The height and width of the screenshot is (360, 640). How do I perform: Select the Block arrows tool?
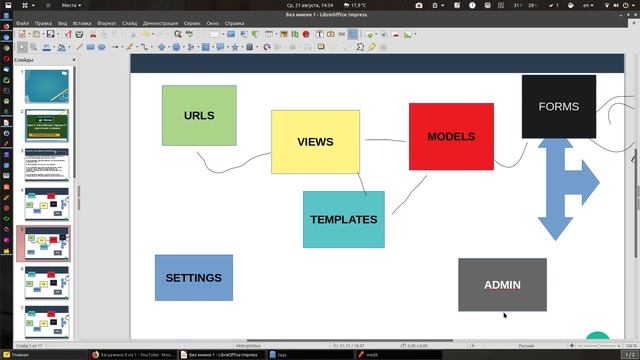point(191,47)
